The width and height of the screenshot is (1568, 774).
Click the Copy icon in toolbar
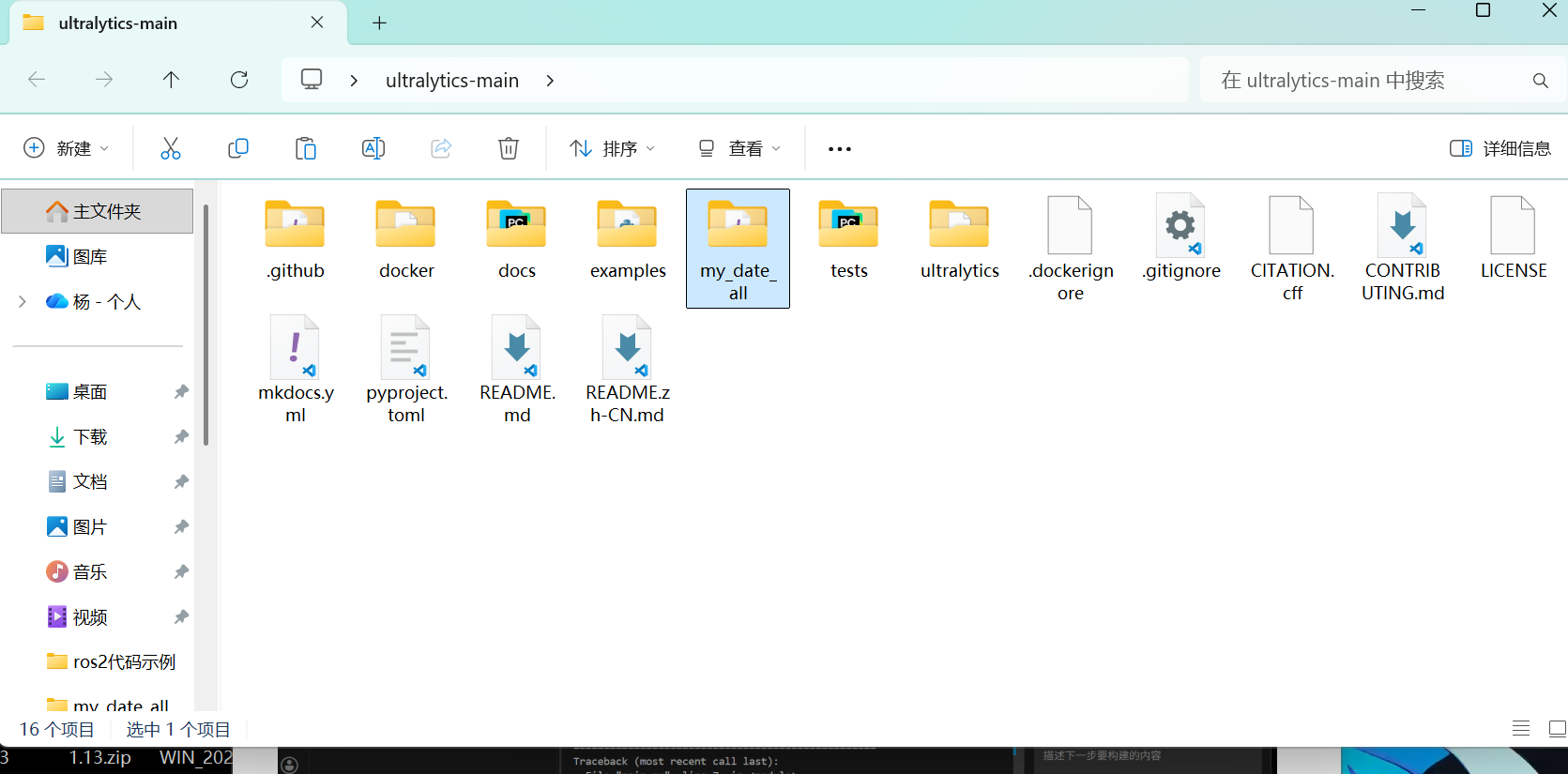pos(238,148)
